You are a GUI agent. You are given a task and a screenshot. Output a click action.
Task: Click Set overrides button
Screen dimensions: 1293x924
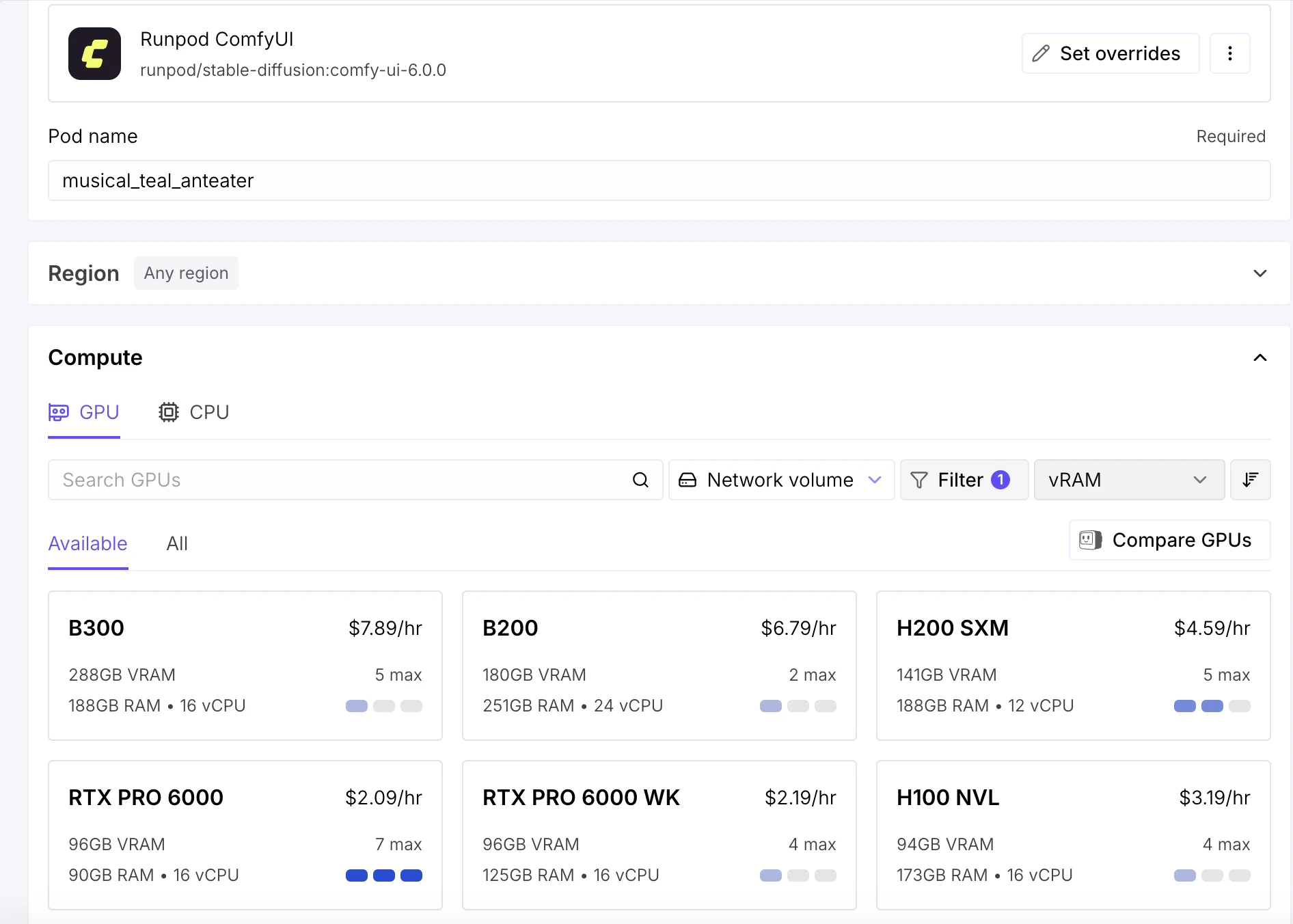(x=1111, y=53)
